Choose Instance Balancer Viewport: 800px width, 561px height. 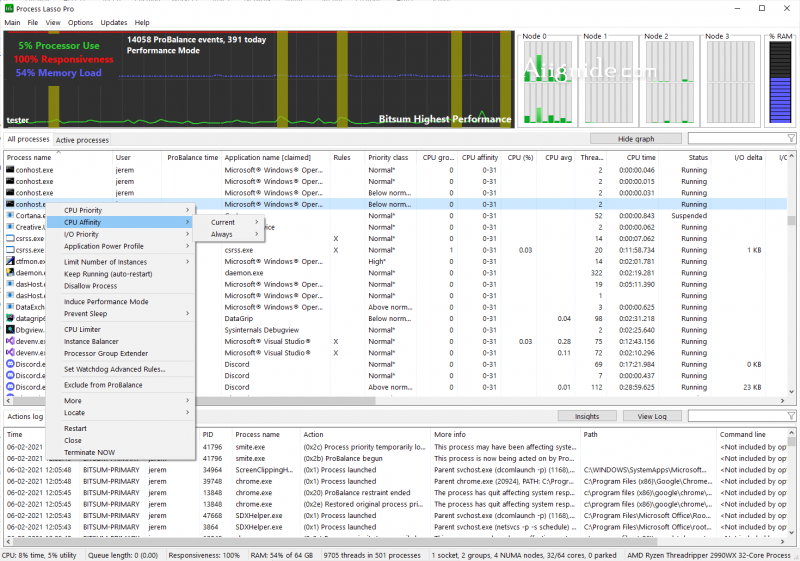[120, 342]
